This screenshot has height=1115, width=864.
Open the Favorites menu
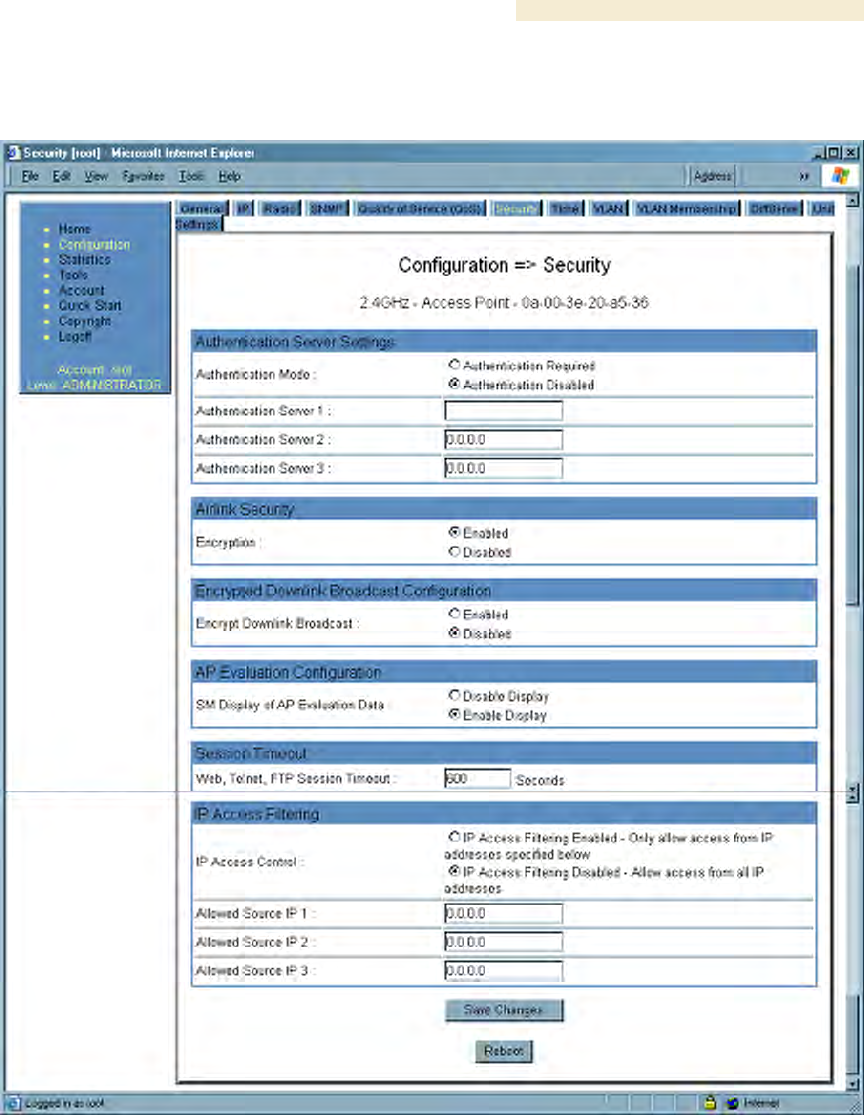coord(143,176)
